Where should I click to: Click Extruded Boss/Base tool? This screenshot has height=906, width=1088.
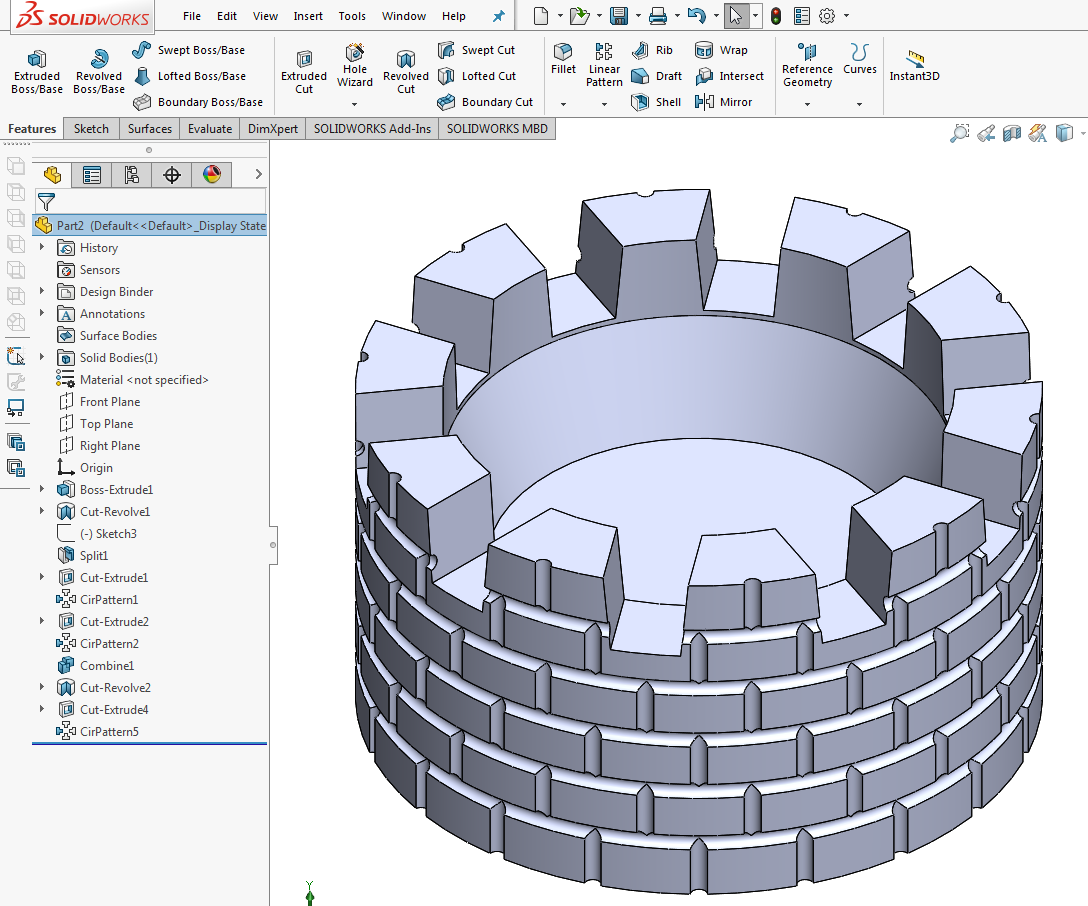coord(37,71)
